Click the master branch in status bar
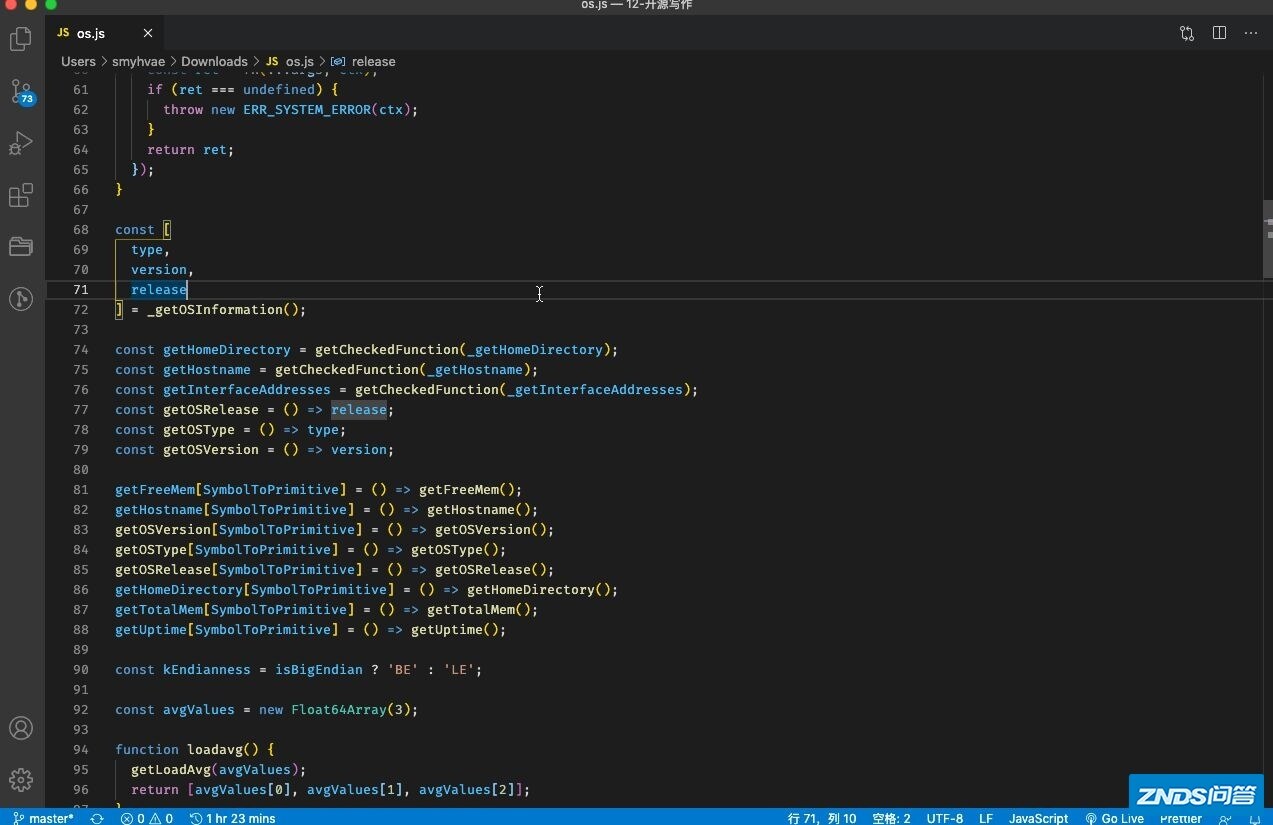Image resolution: width=1273 pixels, height=825 pixels. tap(43, 818)
